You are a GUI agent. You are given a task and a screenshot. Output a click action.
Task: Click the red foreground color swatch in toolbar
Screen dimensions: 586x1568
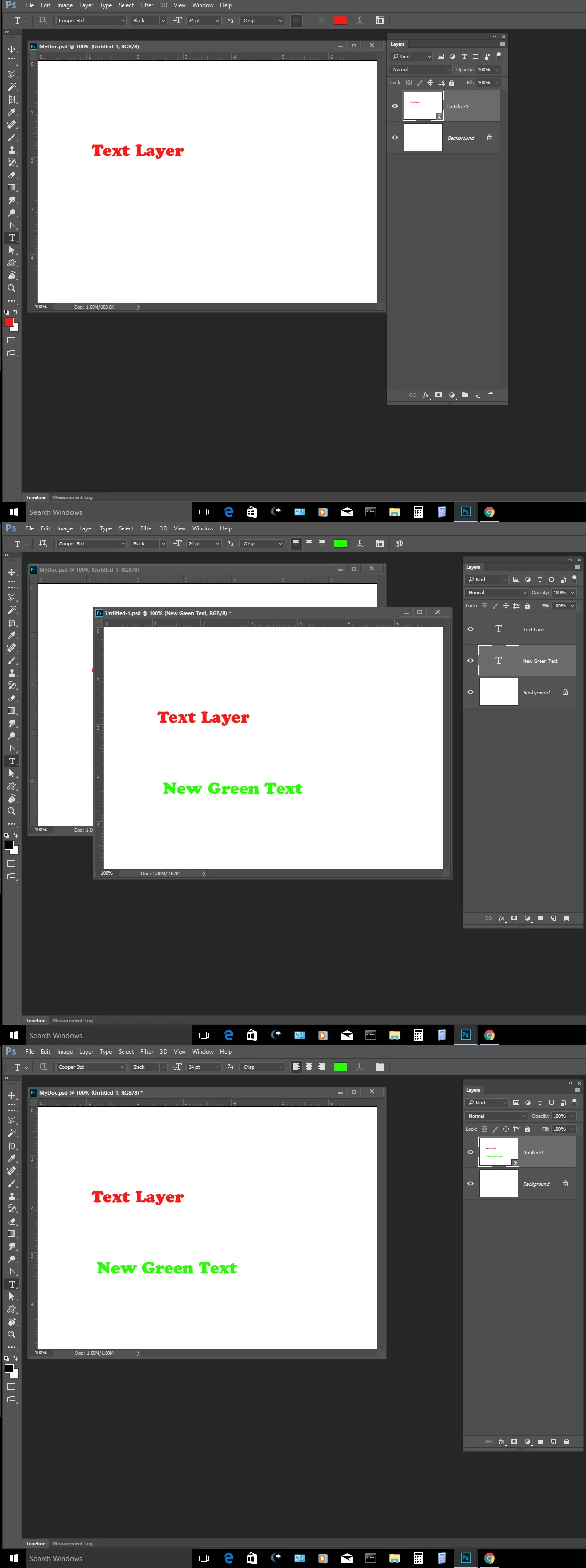pos(9,323)
